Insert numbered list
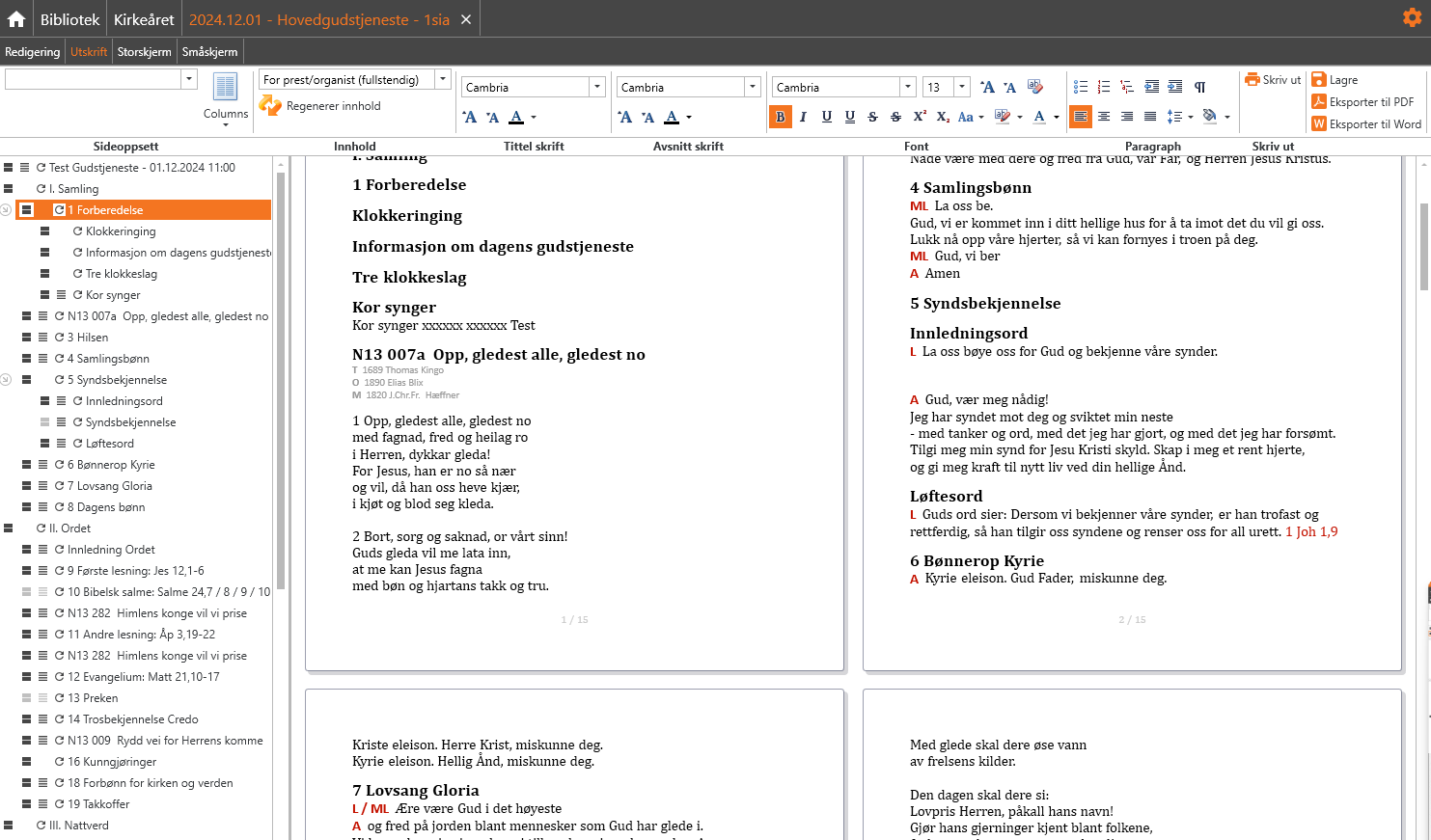 [x=1104, y=87]
